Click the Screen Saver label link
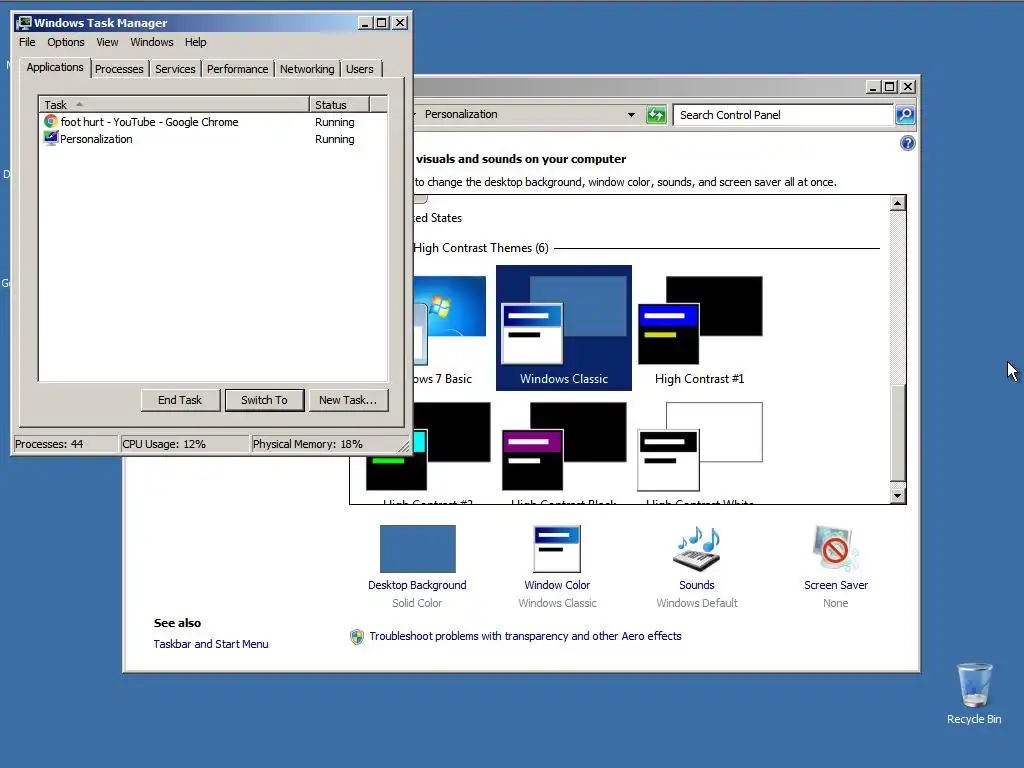 point(836,585)
